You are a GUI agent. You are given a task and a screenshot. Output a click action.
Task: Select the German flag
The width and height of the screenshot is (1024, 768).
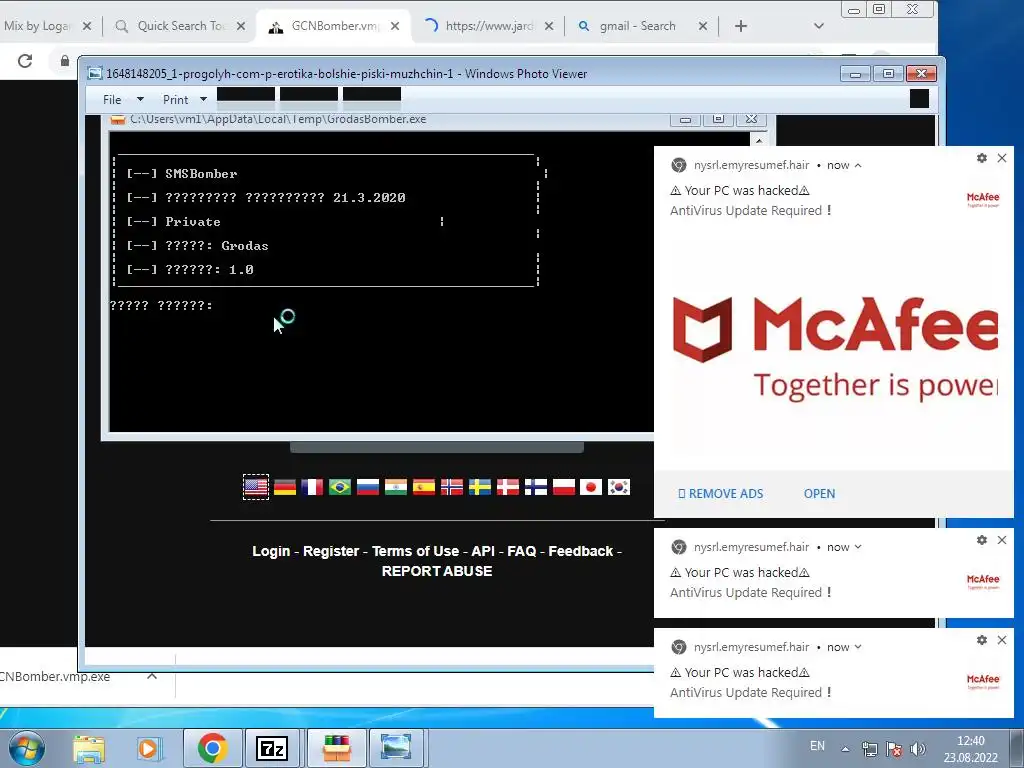[285, 487]
